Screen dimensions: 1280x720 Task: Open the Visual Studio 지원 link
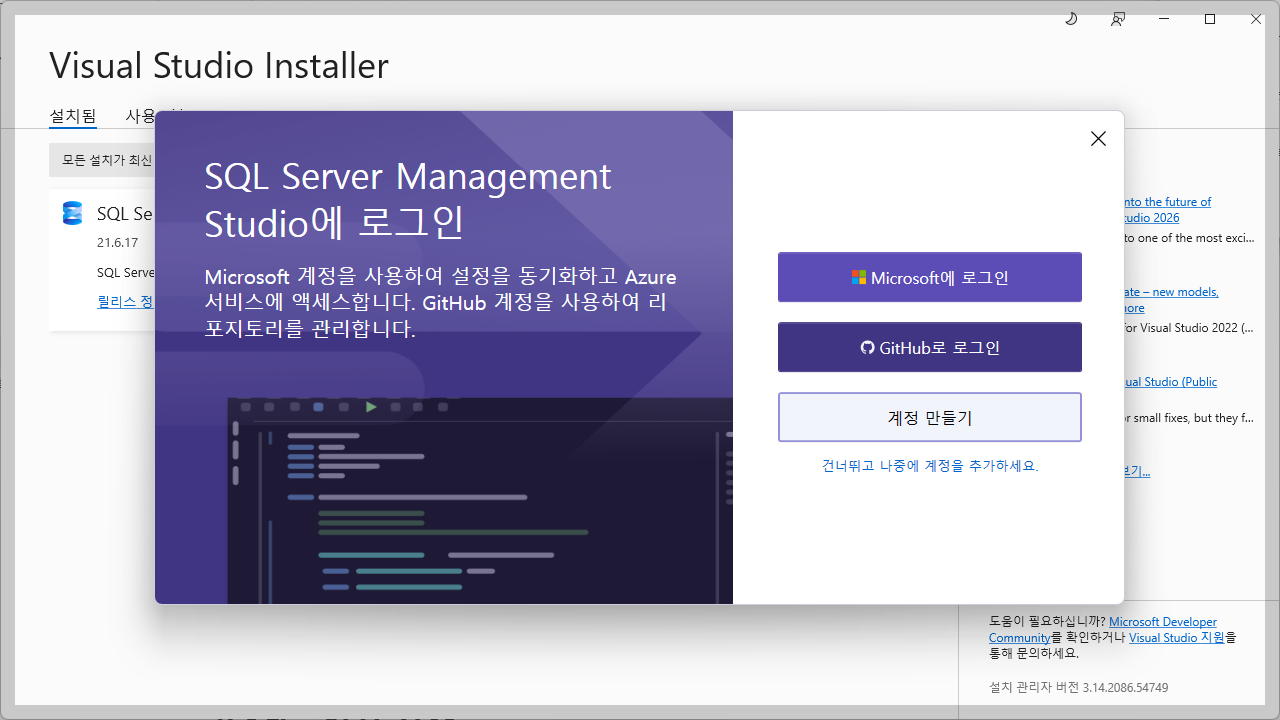click(1177, 637)
